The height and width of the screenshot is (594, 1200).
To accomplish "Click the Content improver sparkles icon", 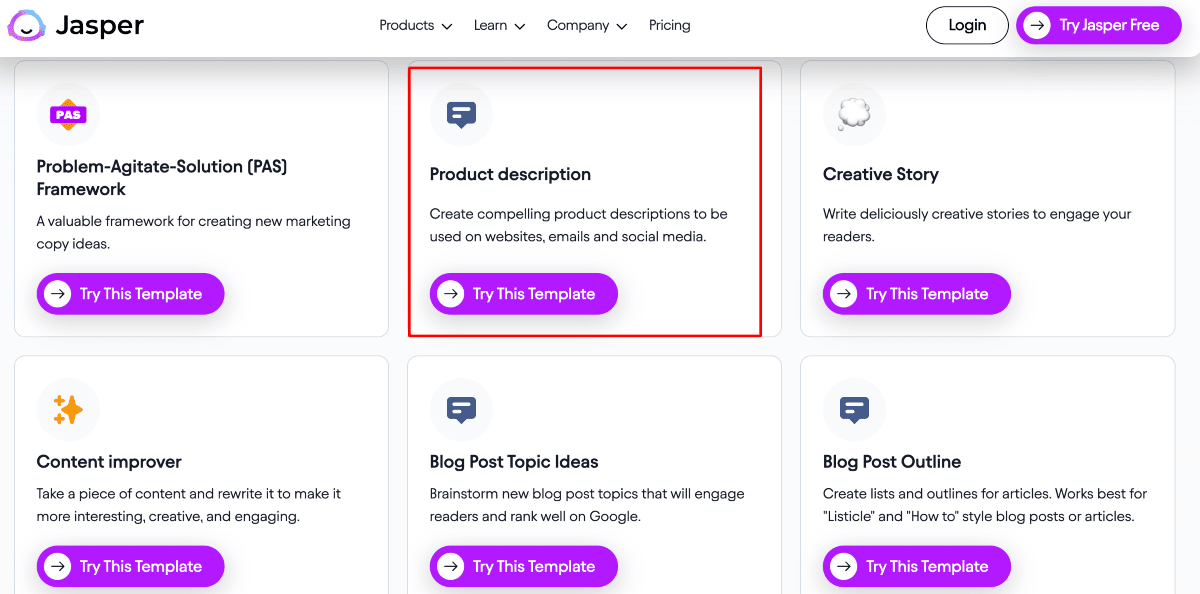I will pyautogui.click(x=68, y=409).
